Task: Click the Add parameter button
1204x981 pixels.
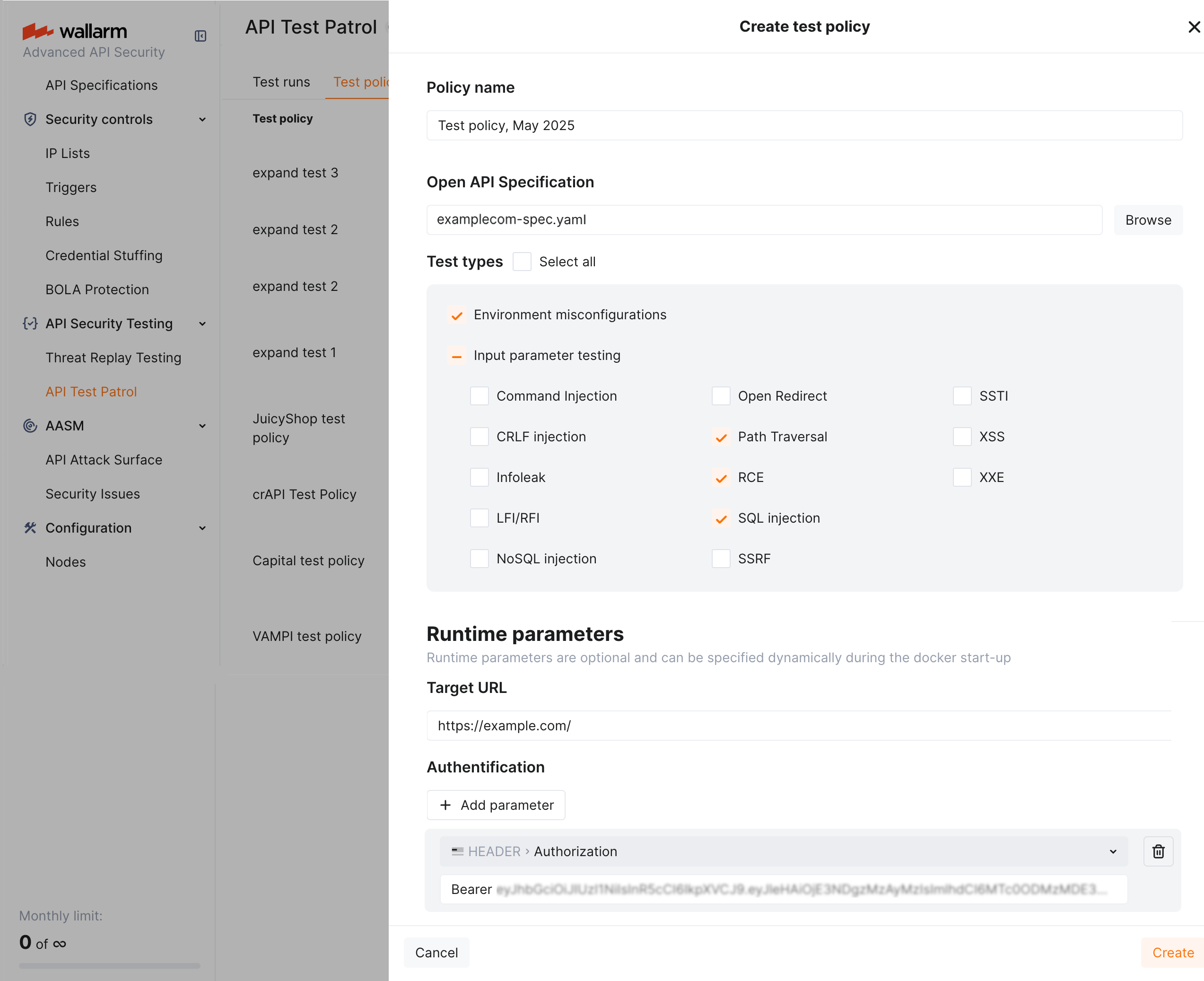Action: click(x=496, y=805)
